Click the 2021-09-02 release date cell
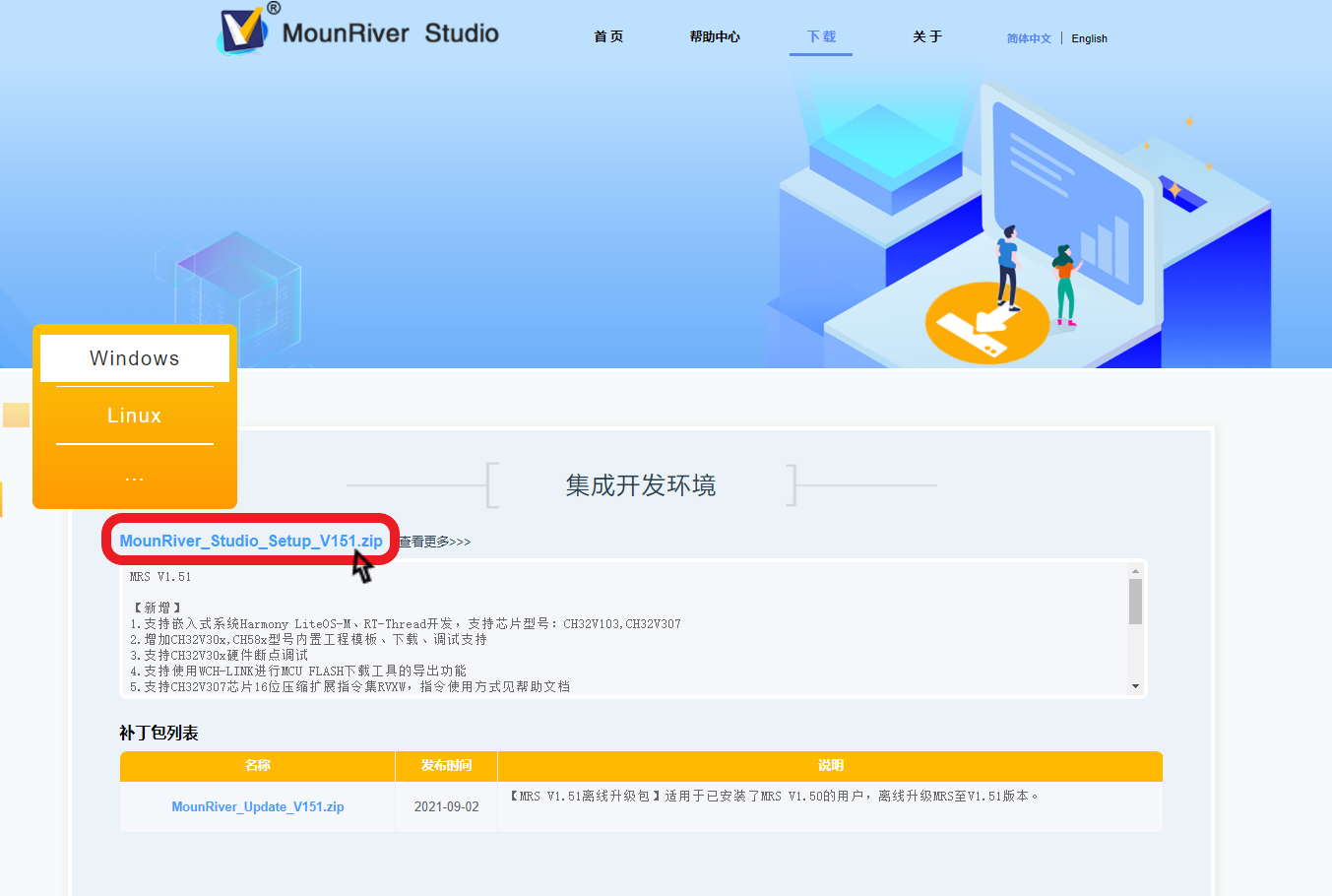Viewport: 1332px width, 896px height. pos(447,806)
